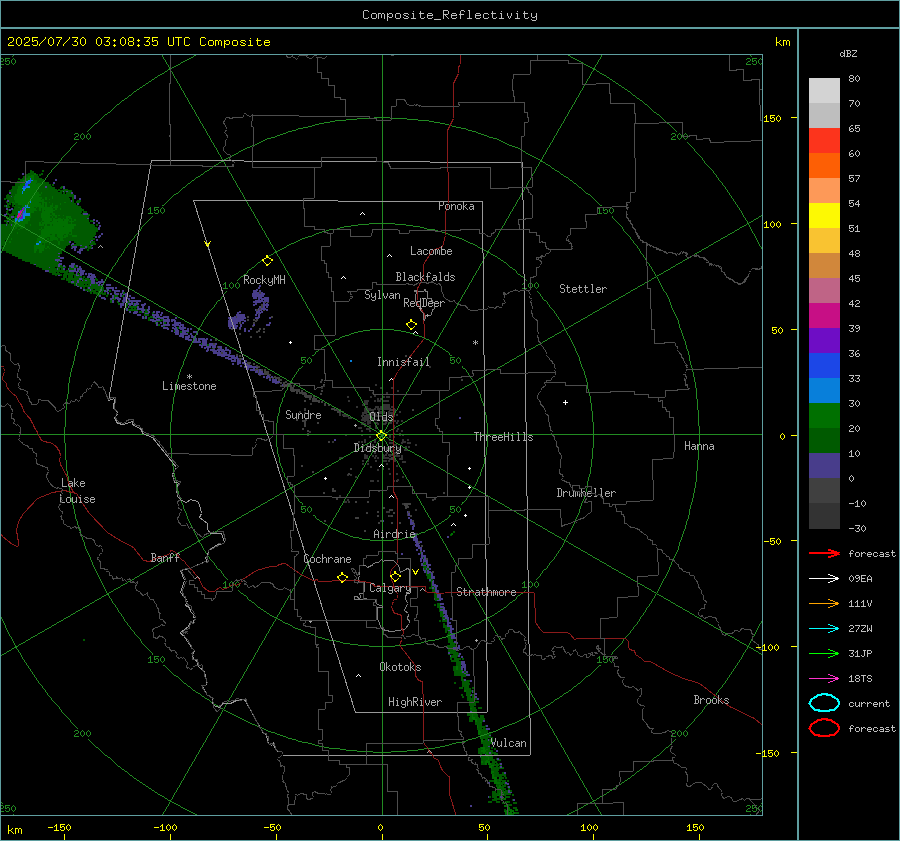900x841 pixels.
Task: Click the Vulcan city label
Action: click(x=509, y=743)
